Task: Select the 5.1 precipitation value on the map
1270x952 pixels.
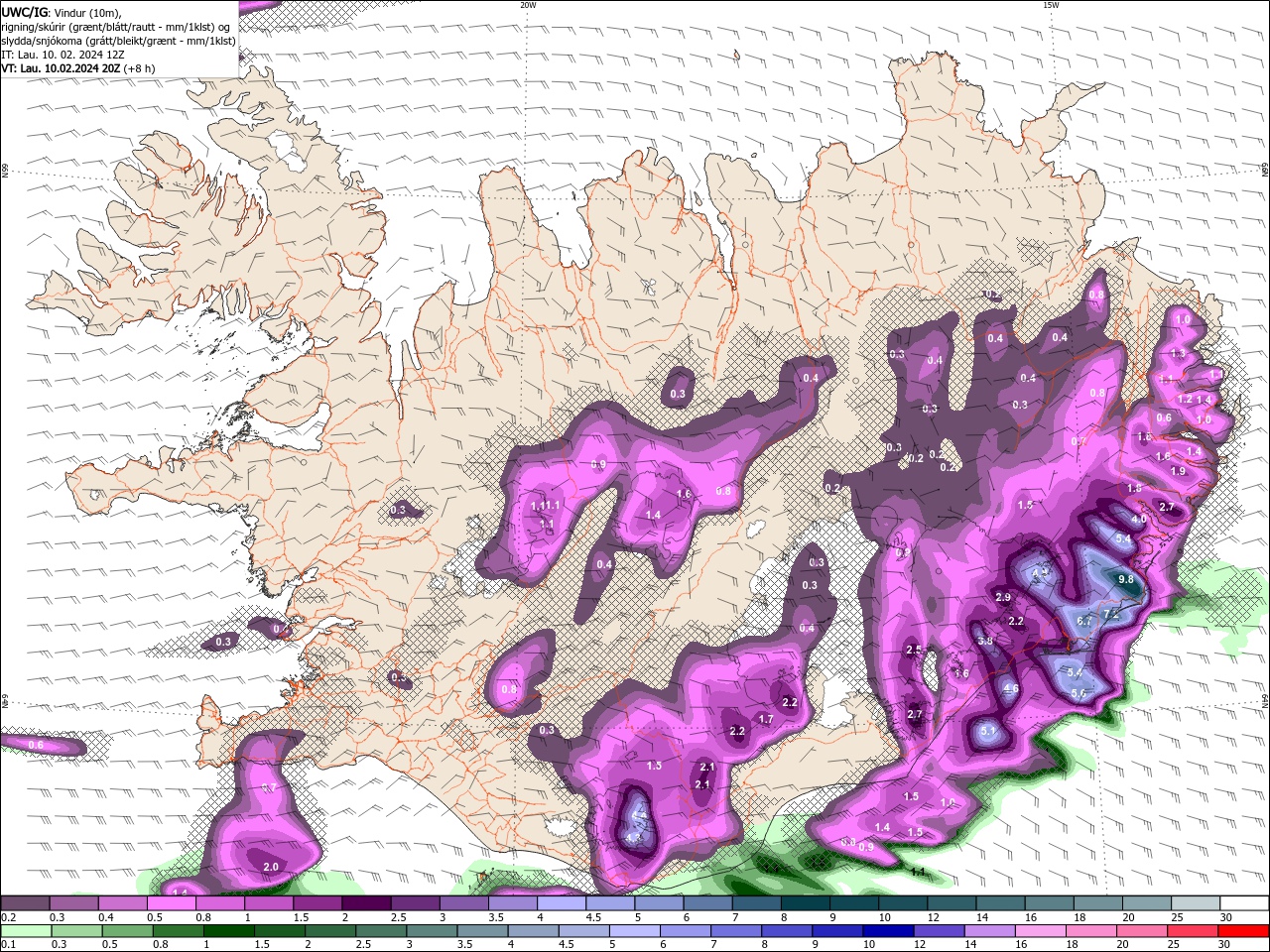Action: pos(988,731)
